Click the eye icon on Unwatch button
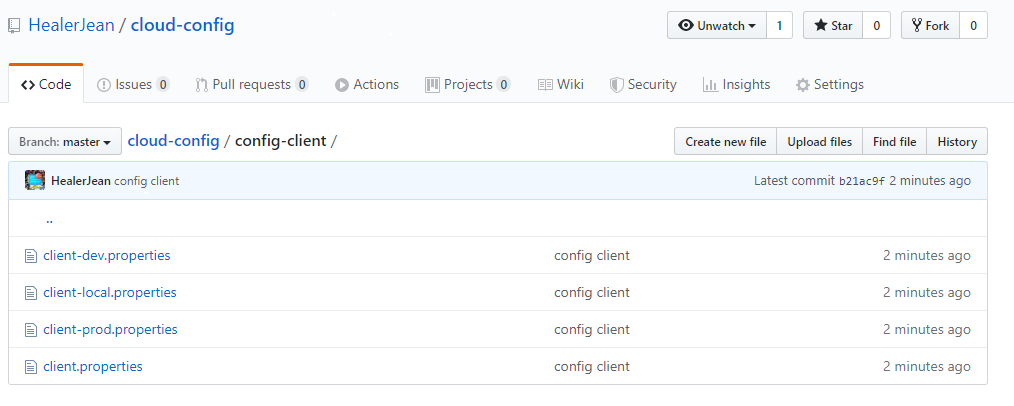 [685, 25]
